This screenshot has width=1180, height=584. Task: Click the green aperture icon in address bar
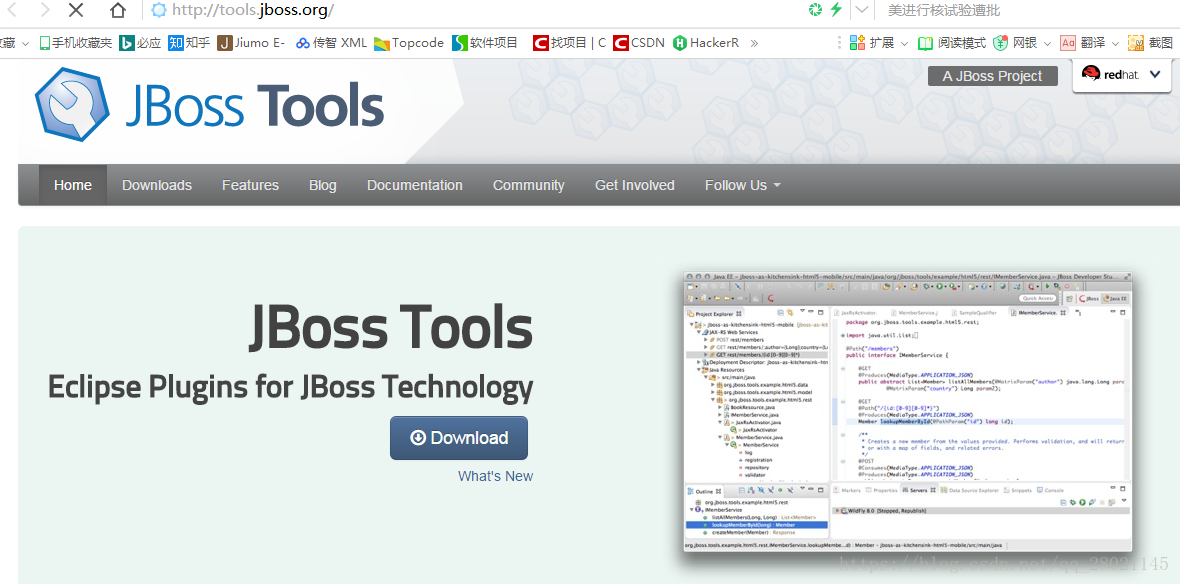tap(815, 10)
